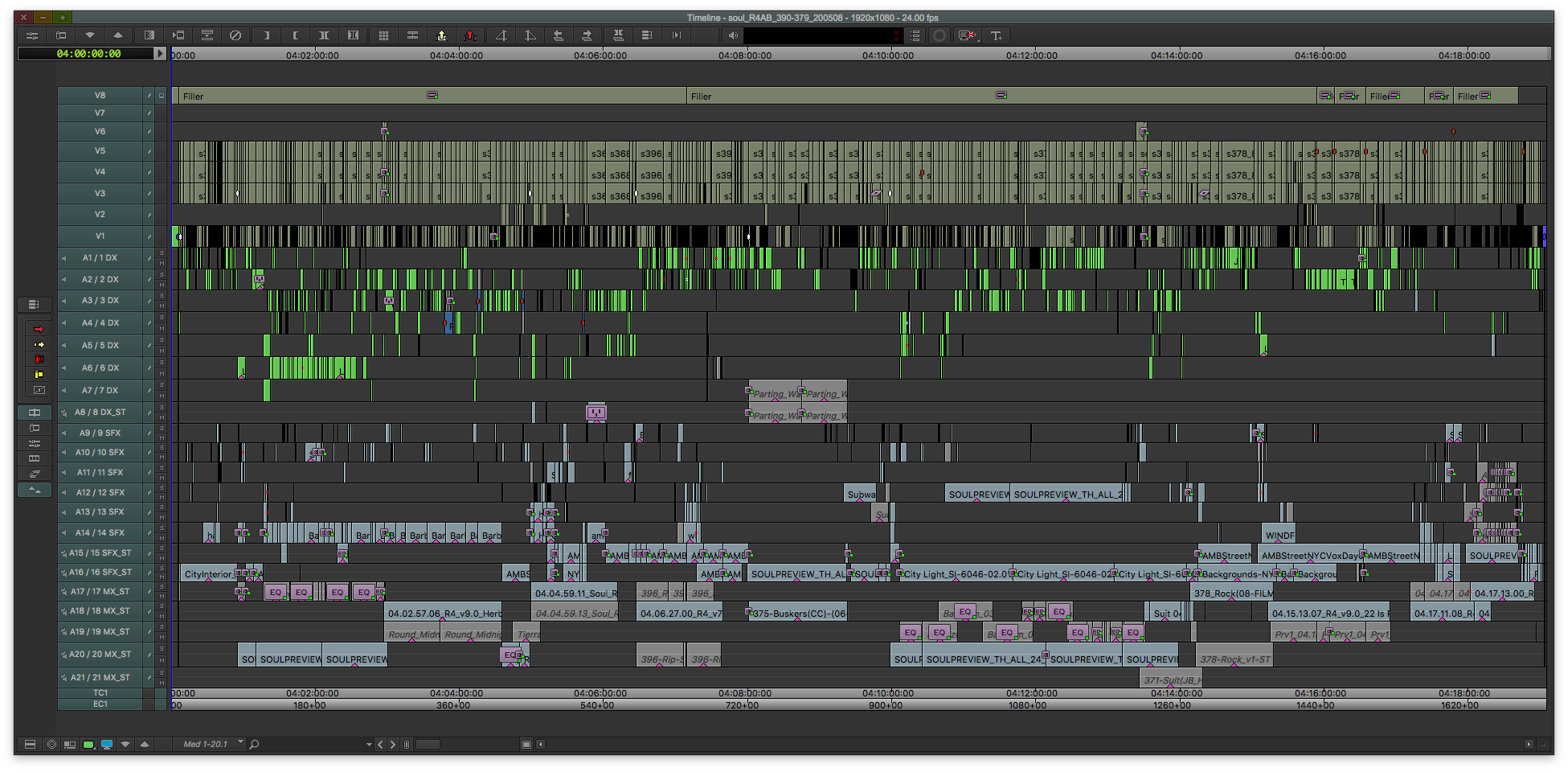Adjust the timeline scale slider at bottom
Viewport: 1568px width, 772px height.
(428, 745)
